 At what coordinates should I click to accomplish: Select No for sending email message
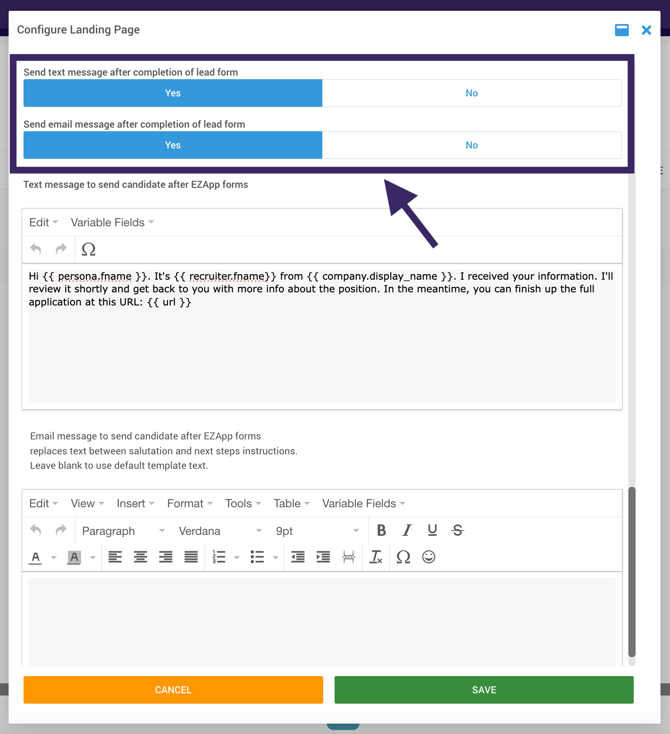(x=471, y=145)
